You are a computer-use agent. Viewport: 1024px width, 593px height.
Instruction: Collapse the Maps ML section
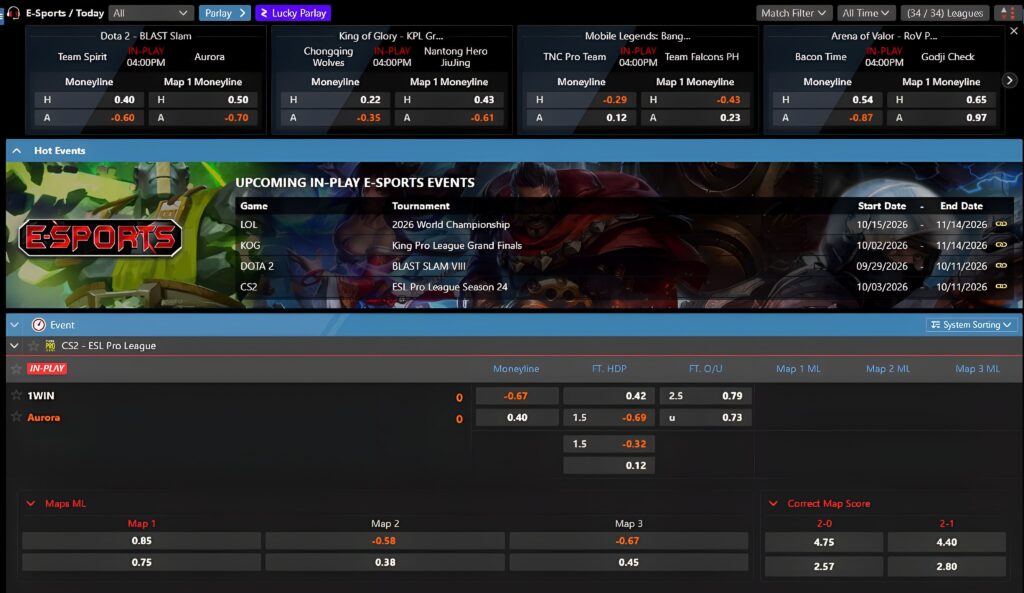(x=31, y=504)
